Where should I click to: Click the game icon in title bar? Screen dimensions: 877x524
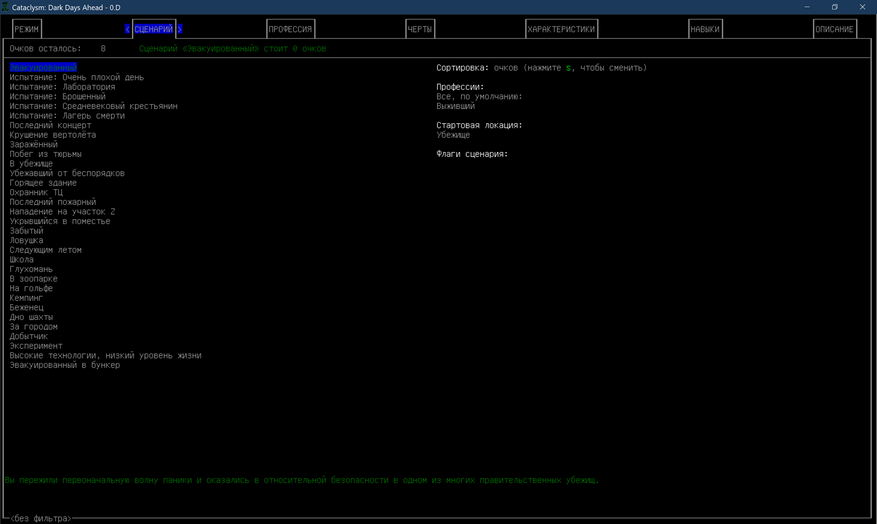coord(6,7)
